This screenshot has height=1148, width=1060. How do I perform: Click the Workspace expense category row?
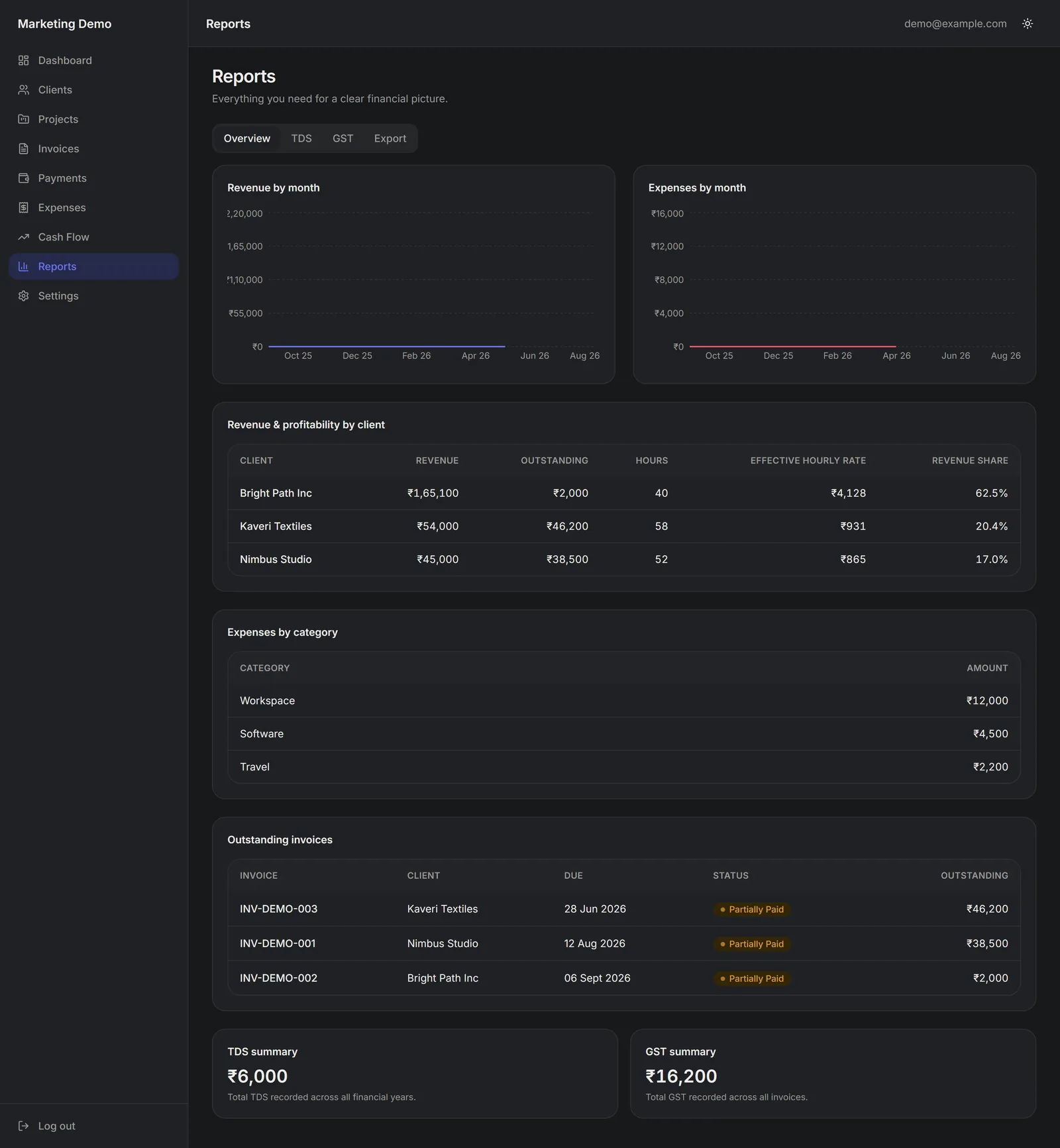(624, 700)
